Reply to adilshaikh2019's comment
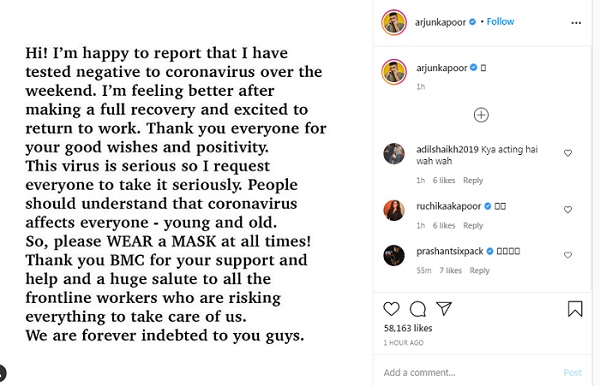600x386 pixels. (473, 180)
